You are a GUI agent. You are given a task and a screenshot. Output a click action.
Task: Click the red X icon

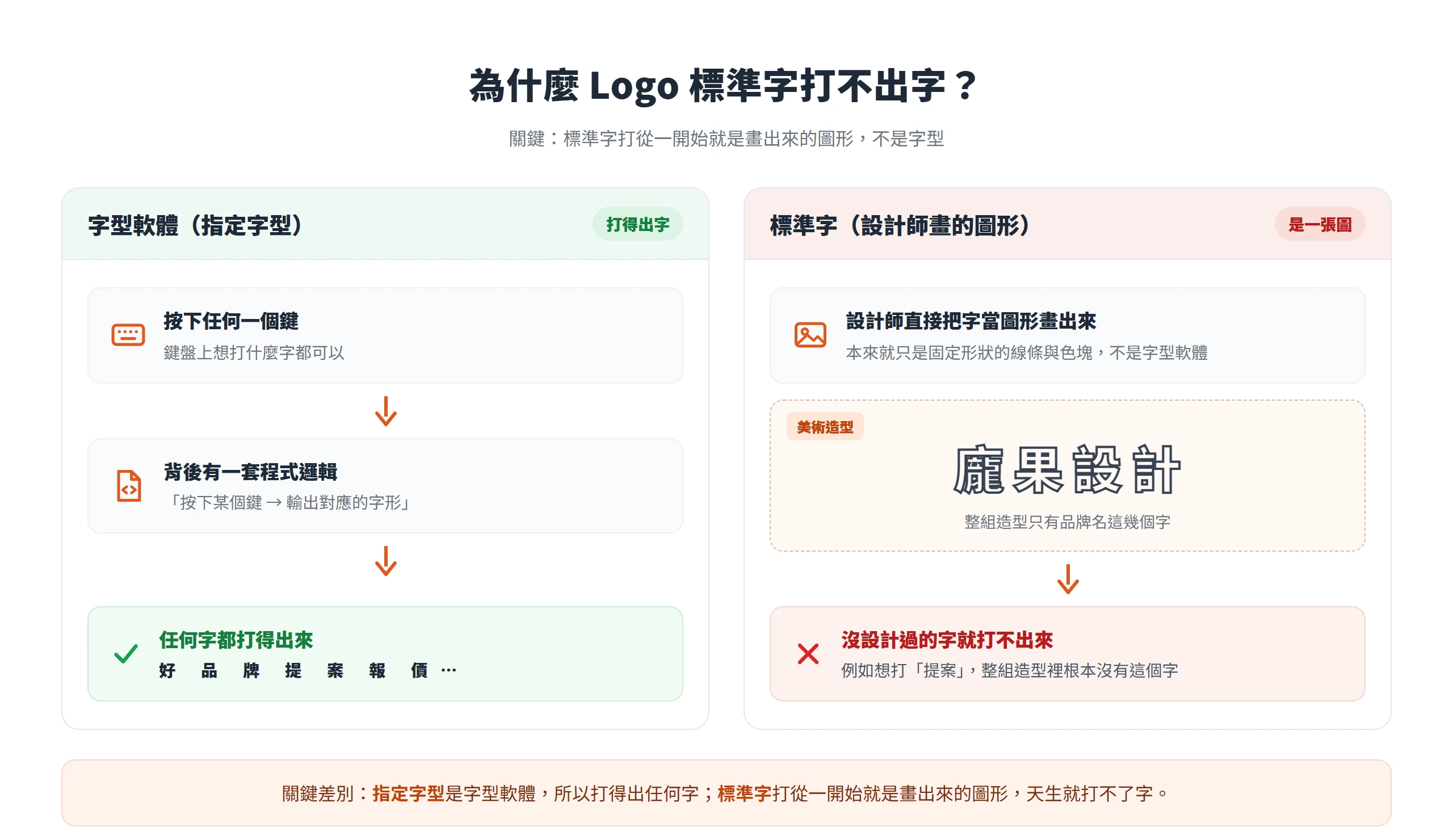click(x=808, y=653)
